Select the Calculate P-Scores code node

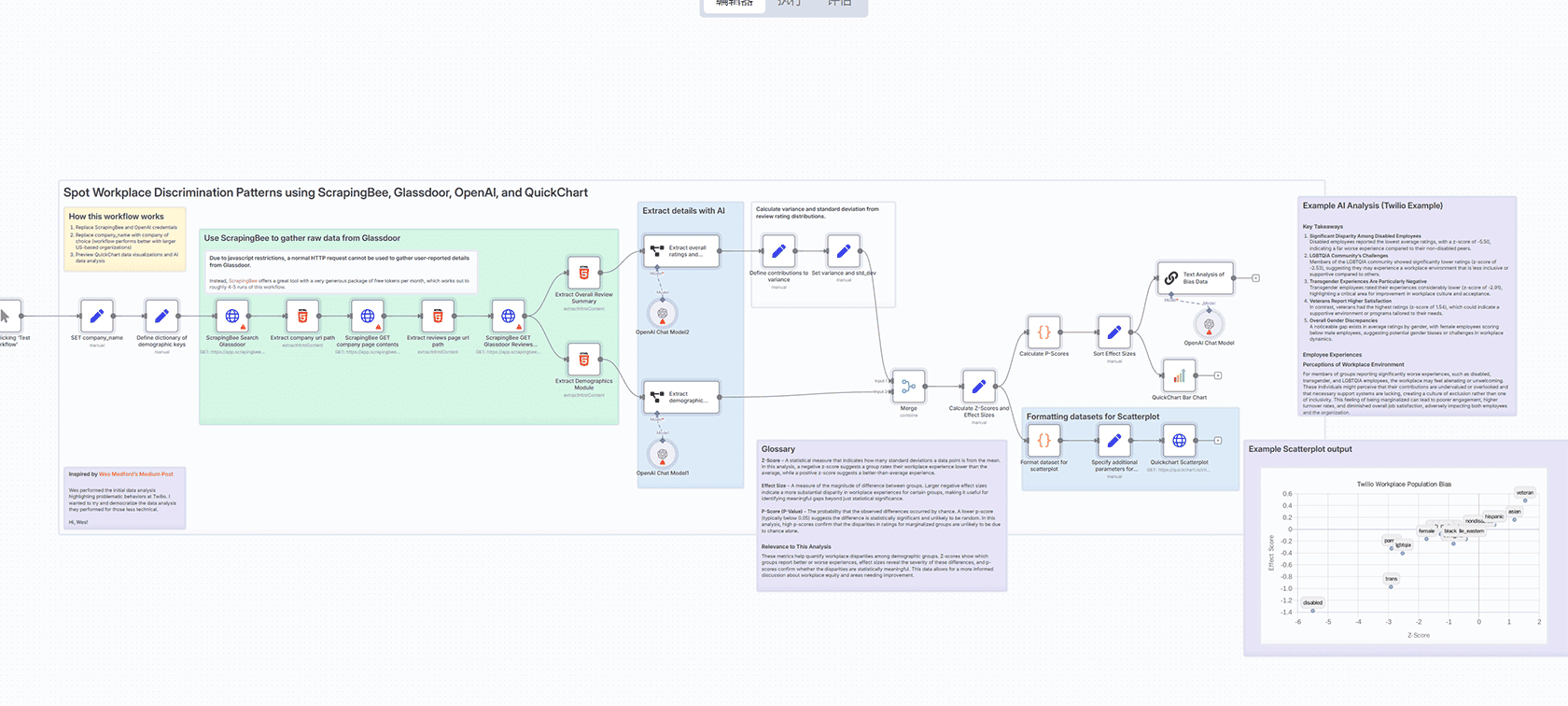click(1043, 332)
